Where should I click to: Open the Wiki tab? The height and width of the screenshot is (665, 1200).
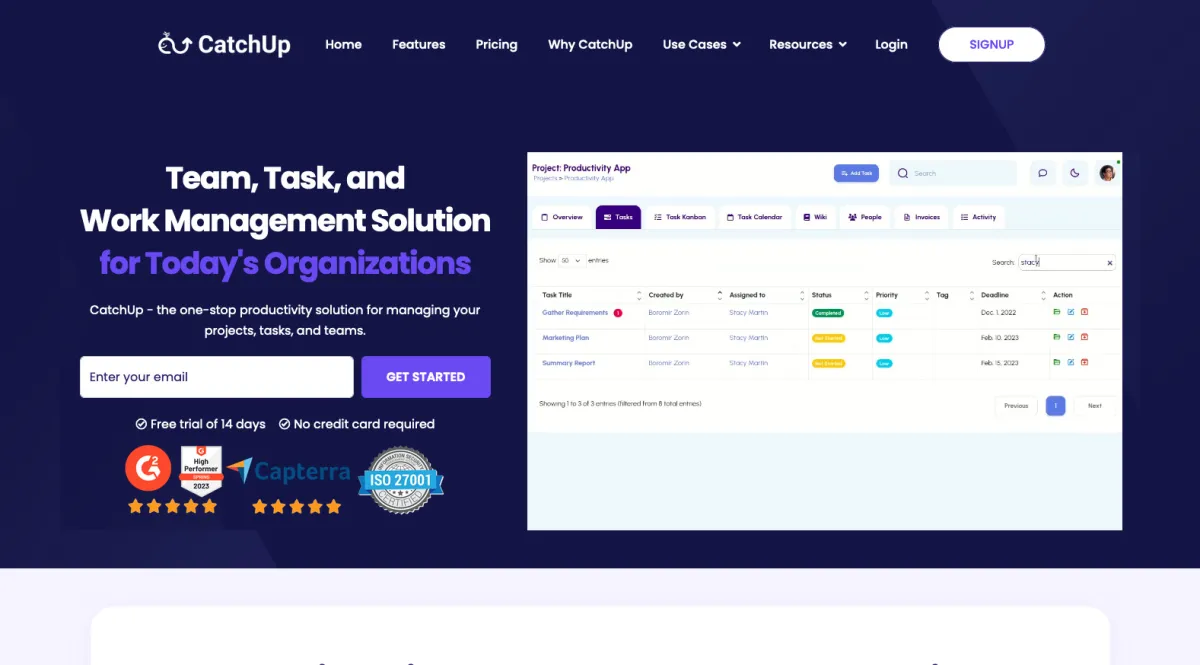[x=816, y=217]
